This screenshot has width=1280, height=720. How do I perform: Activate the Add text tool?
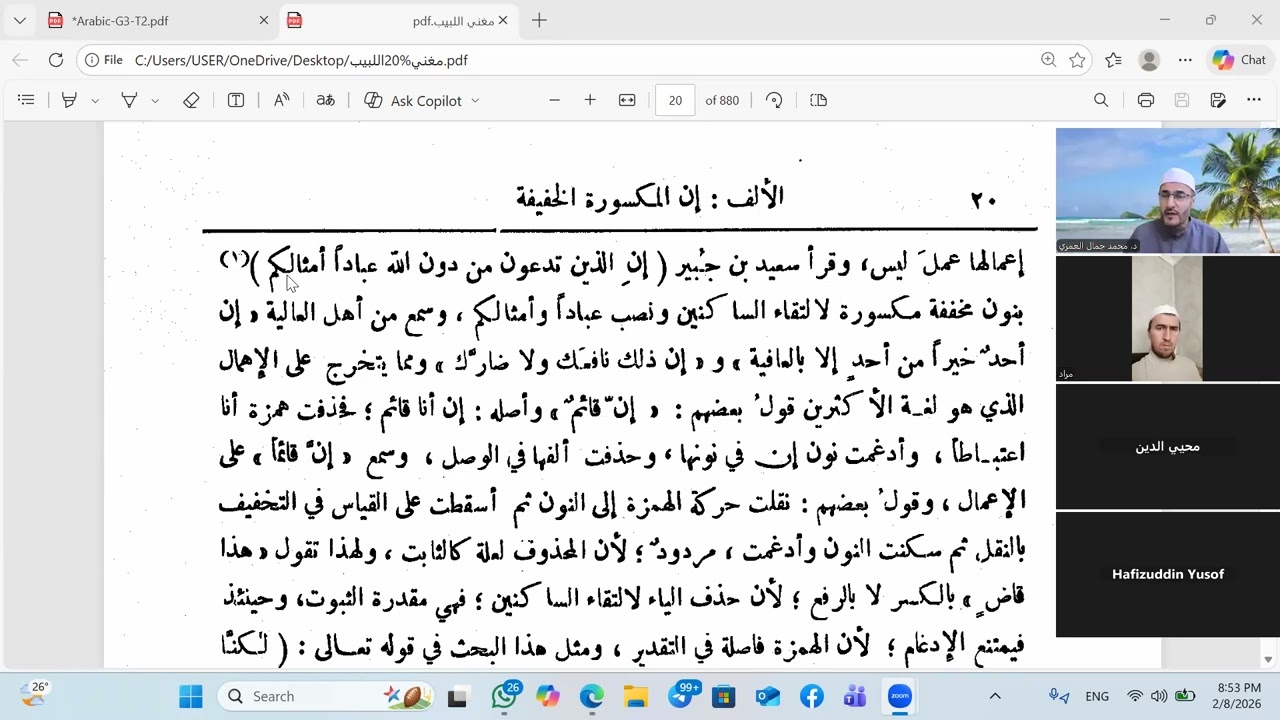[x=236, y=100]
